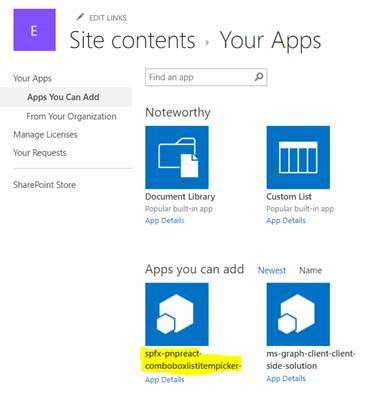Select the ms-graph-client app tile icon
This screenshot has height=394, width=368.
coord(298,314)
